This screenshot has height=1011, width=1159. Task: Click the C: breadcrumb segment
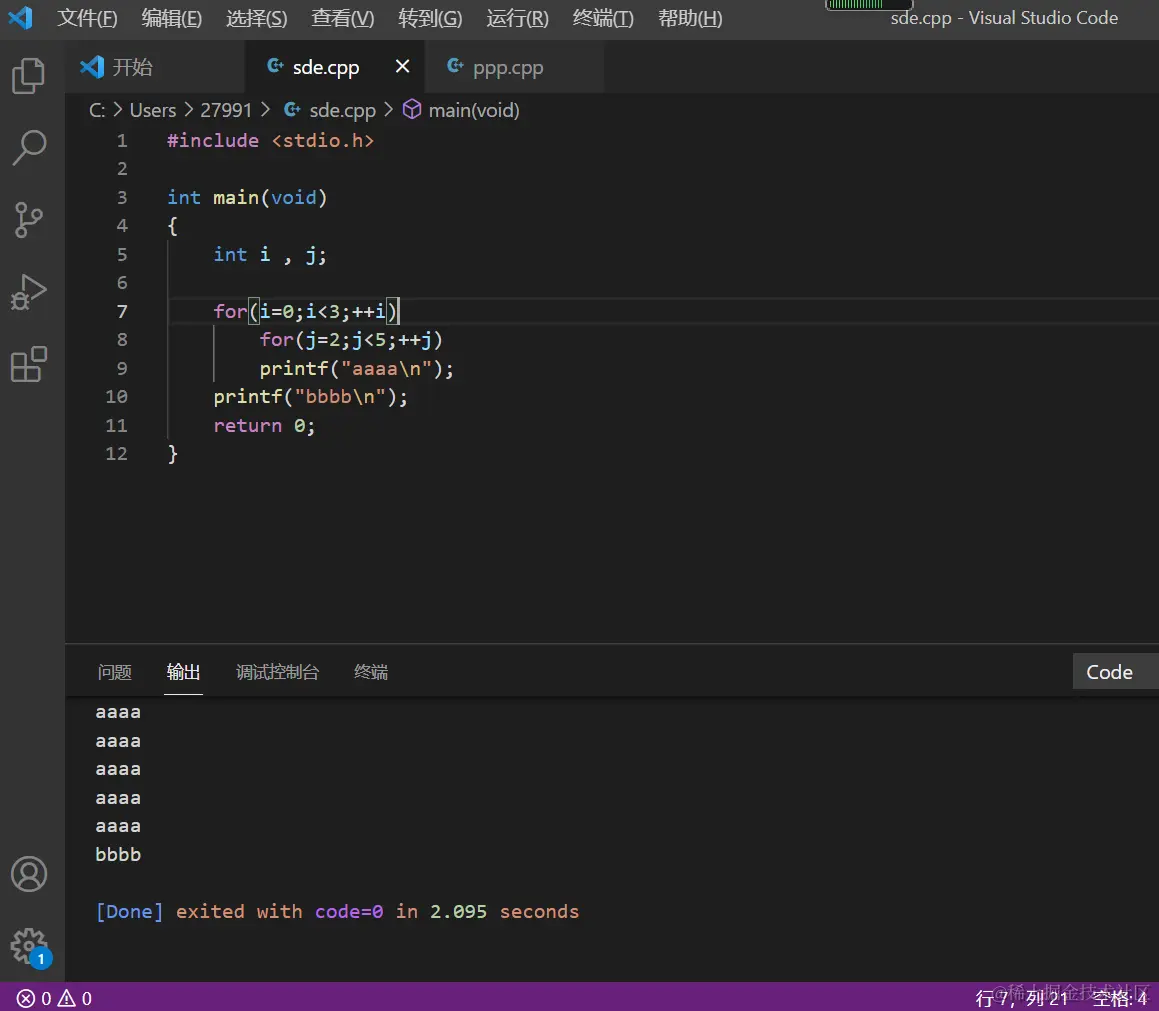click(x=97, y=110)
